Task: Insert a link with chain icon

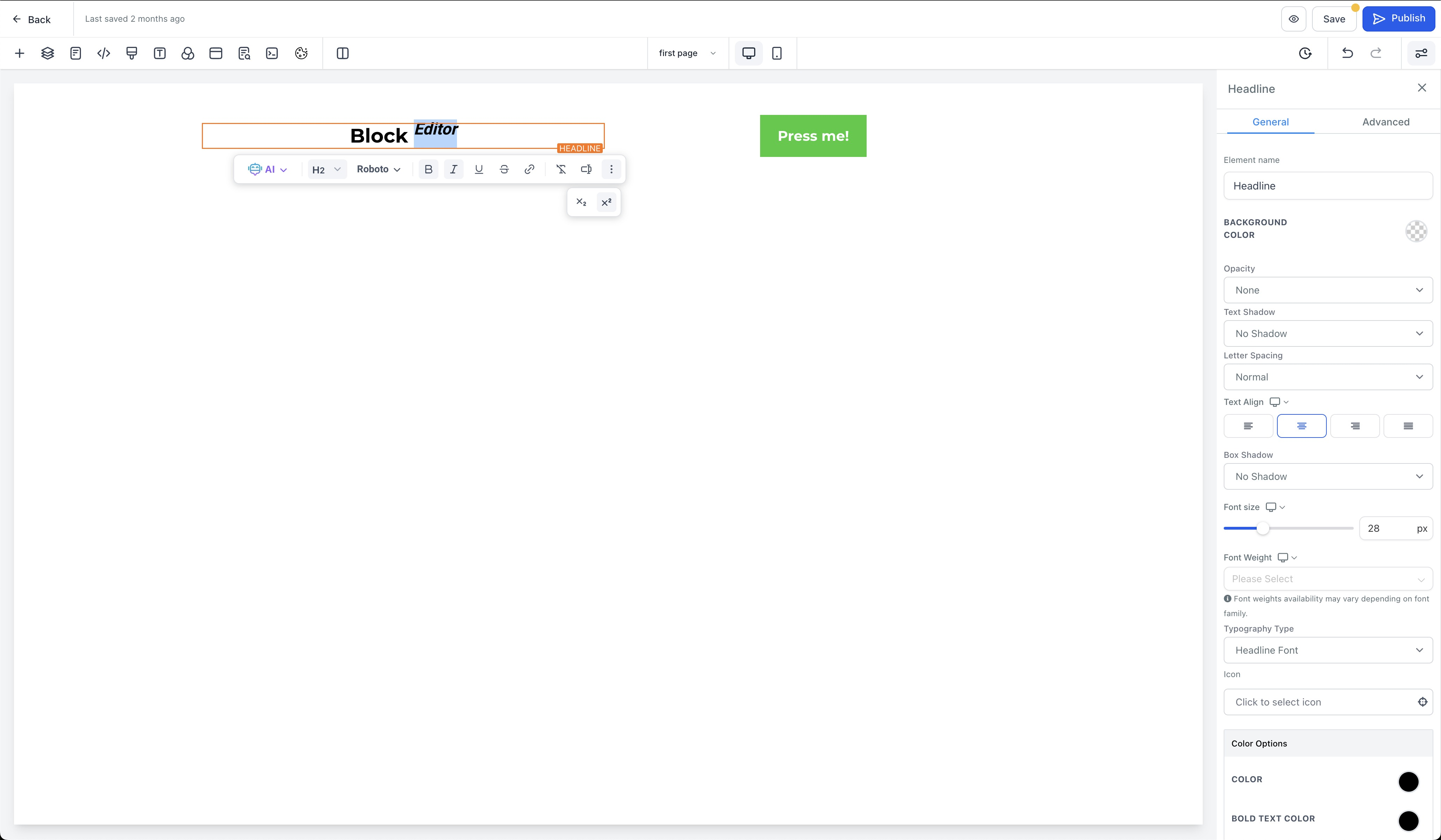Action: pyautogui.click(x=530, y=169)
